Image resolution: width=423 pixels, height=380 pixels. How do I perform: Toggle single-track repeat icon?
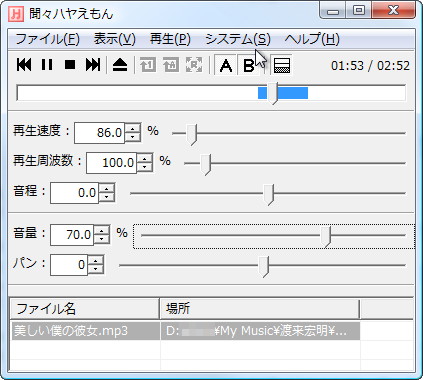point(148,65)
